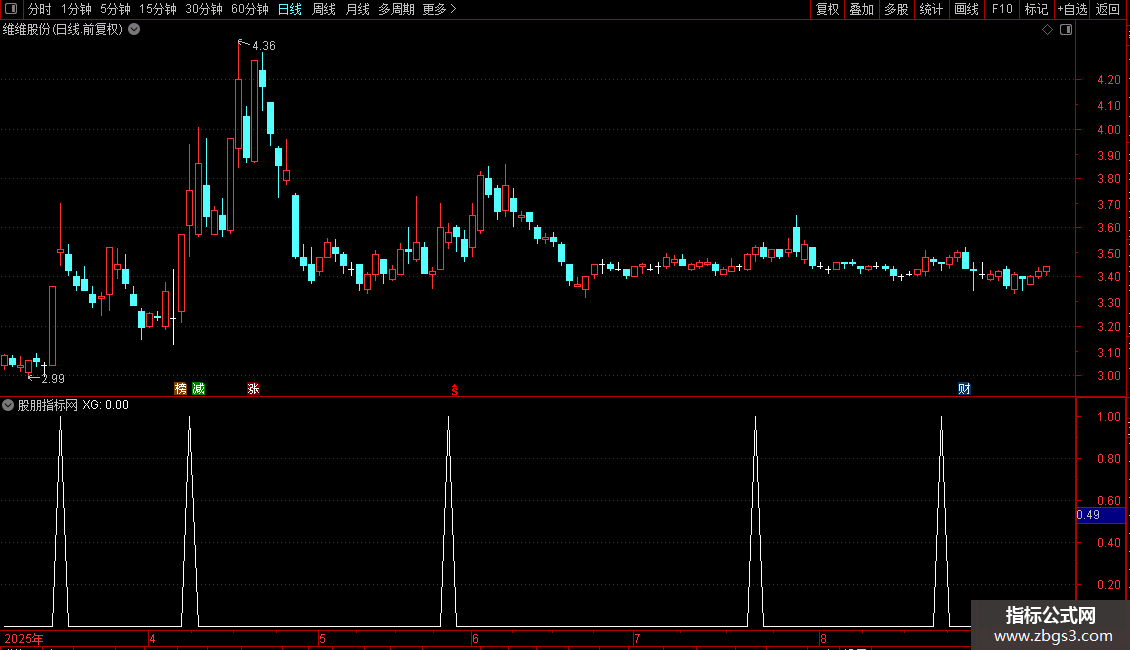Click the 财 marker icon below chart
This screenshot has height=650, width=1130.
[x=964, y=388]
